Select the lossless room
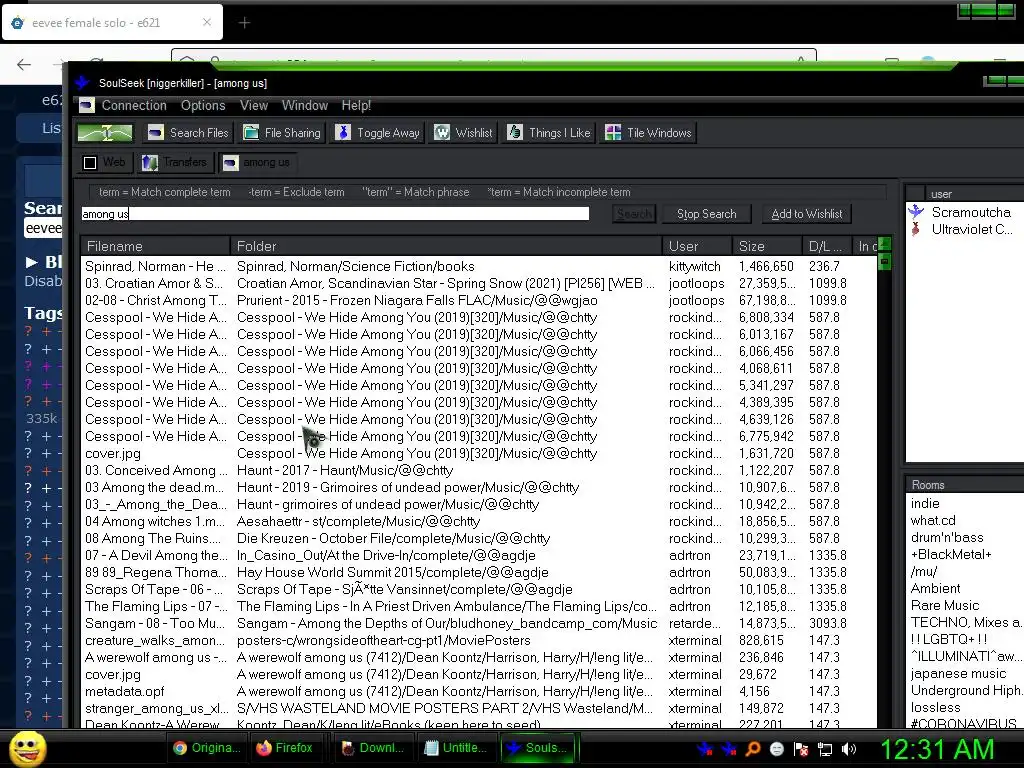The height and width of the screenshot is (768, 1024). [x=935, y=707]
